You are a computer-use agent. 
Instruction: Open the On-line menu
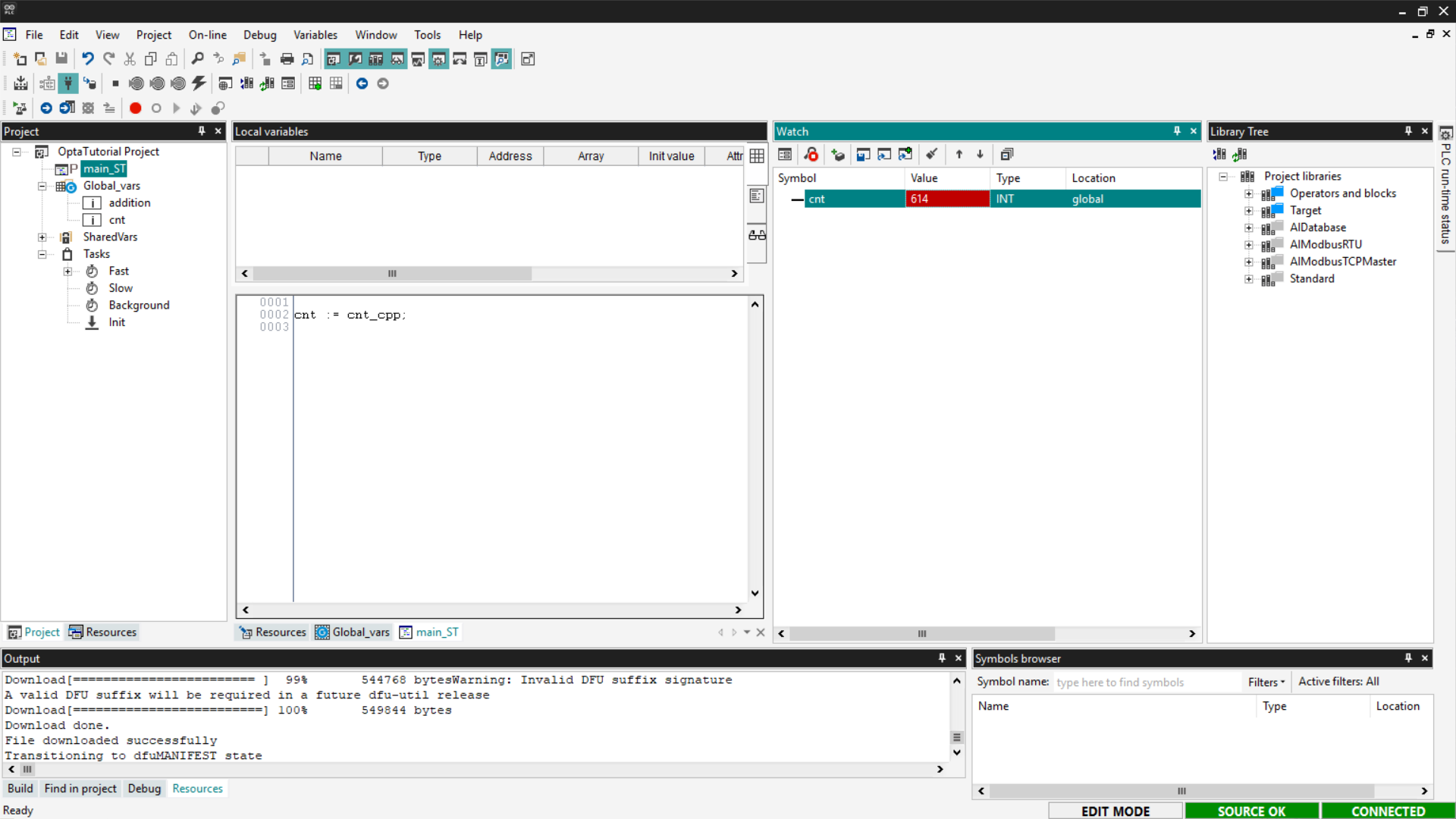click(x=207, y=35)
